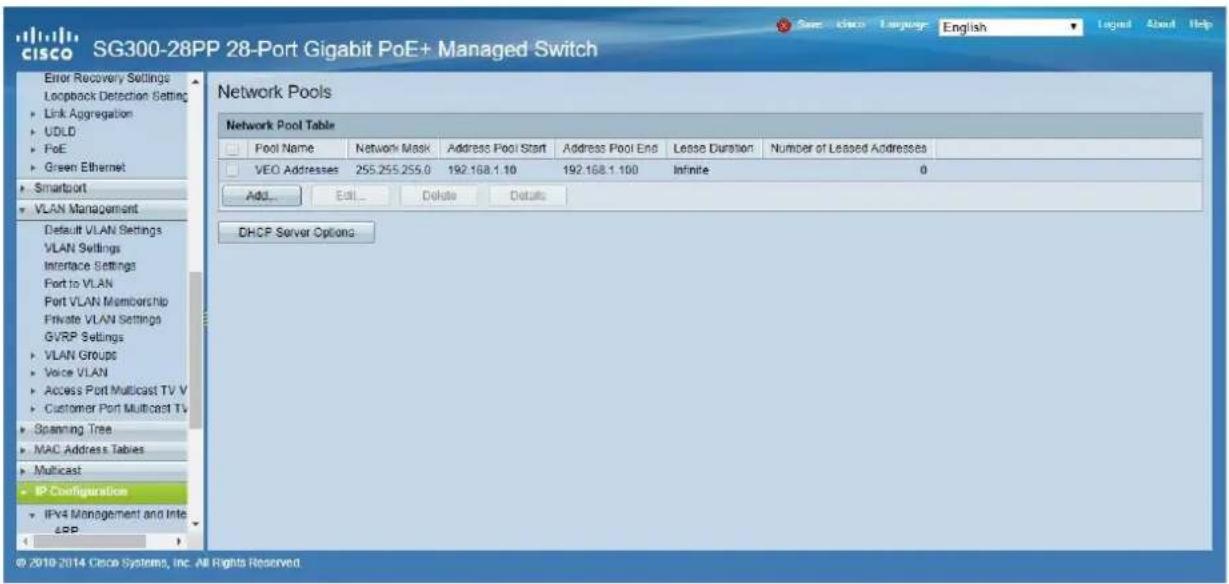This screenshot has height=584, width=1229.
Task: Click the Details button
Action: click(527, 197)
